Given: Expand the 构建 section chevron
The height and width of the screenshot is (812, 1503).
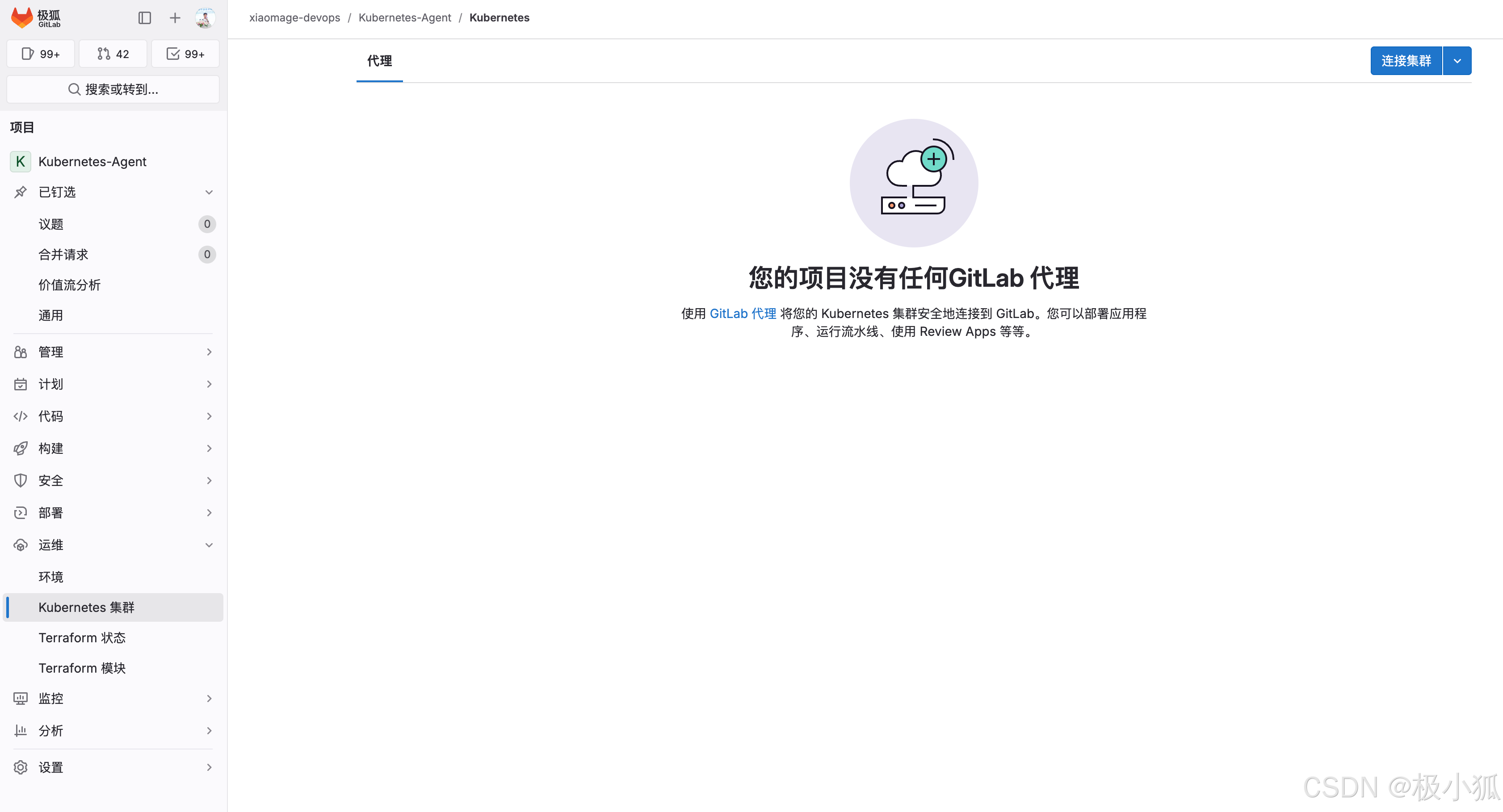Looking at the screenshot, I should 209,448.
